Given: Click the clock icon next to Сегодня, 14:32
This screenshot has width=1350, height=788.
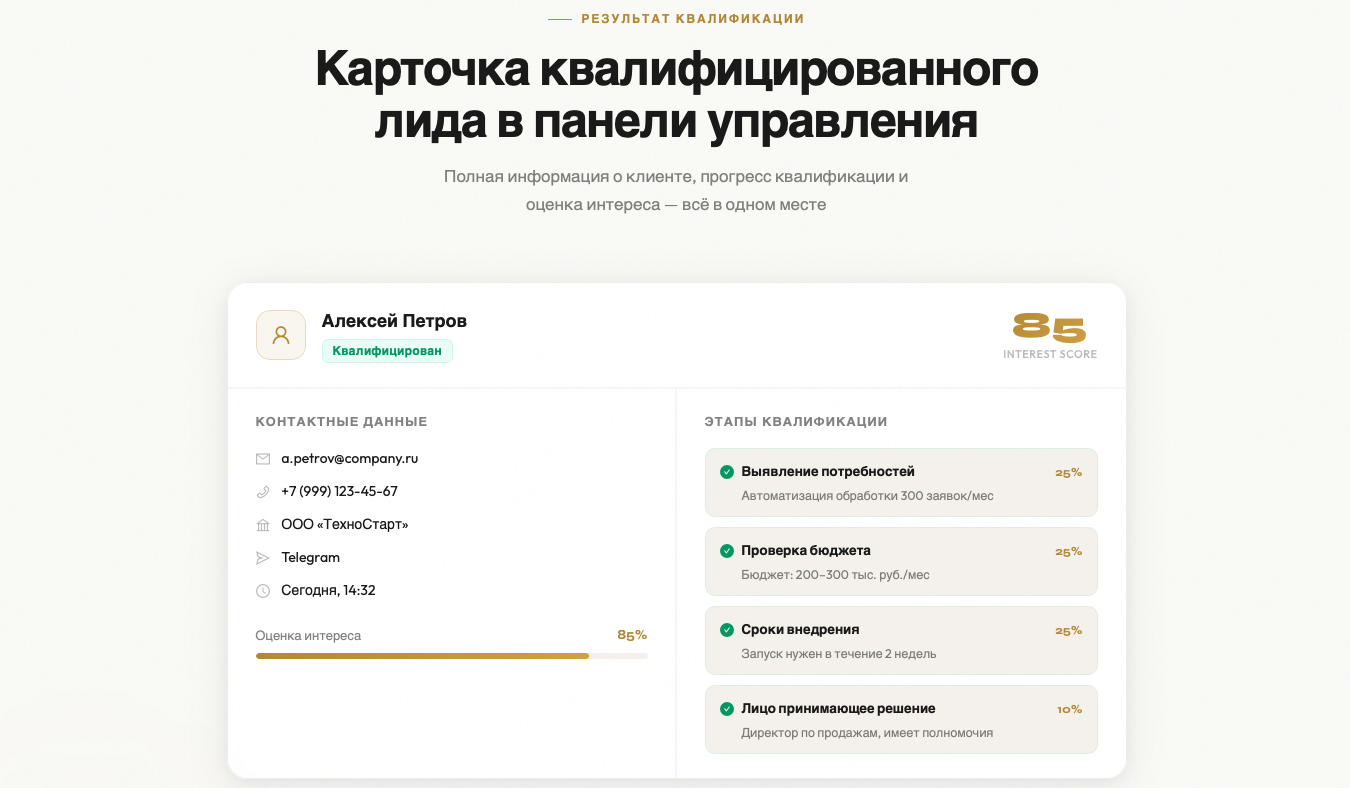Looking at the screenshot, I should 263,590.
